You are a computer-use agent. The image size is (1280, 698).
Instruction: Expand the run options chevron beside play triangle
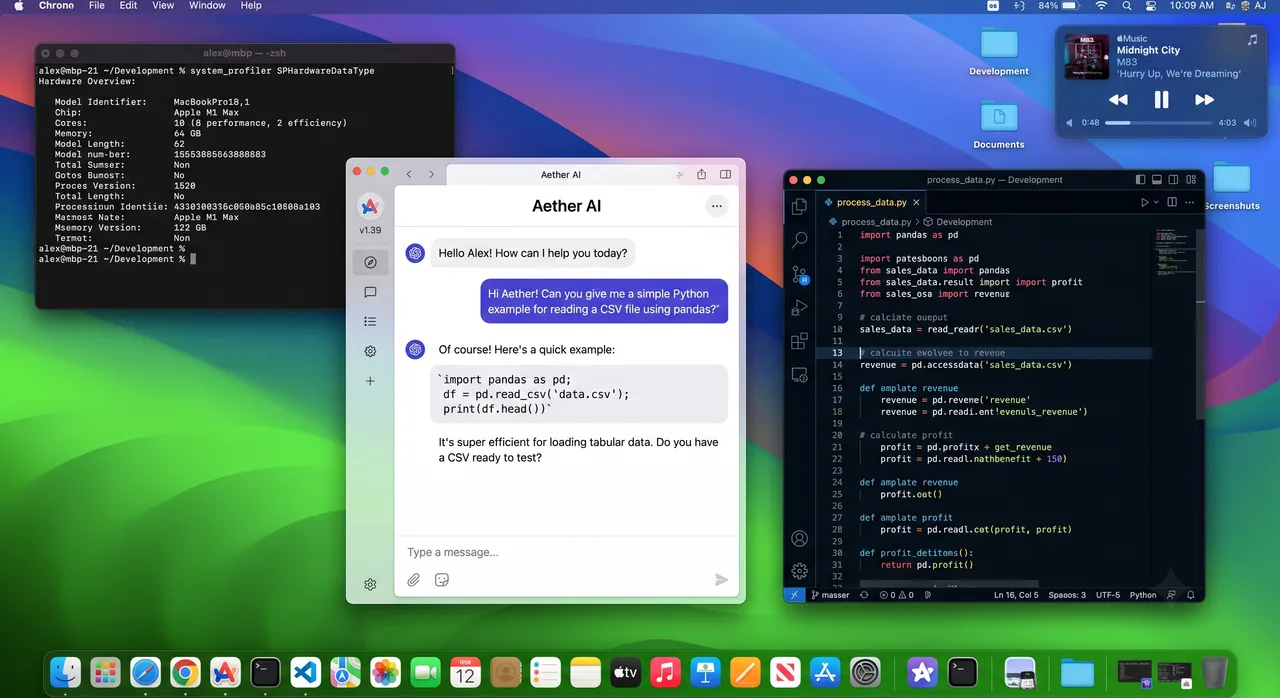pyautogui.click(x=1157, y=202)
